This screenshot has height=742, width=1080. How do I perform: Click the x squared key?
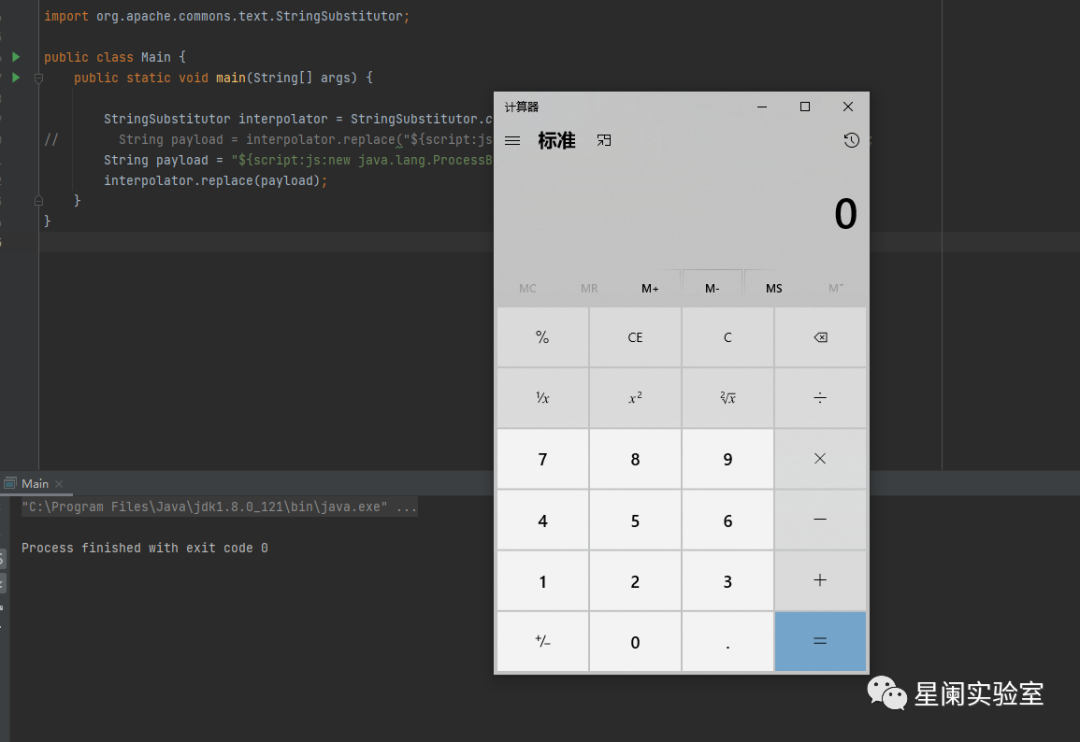635,398
